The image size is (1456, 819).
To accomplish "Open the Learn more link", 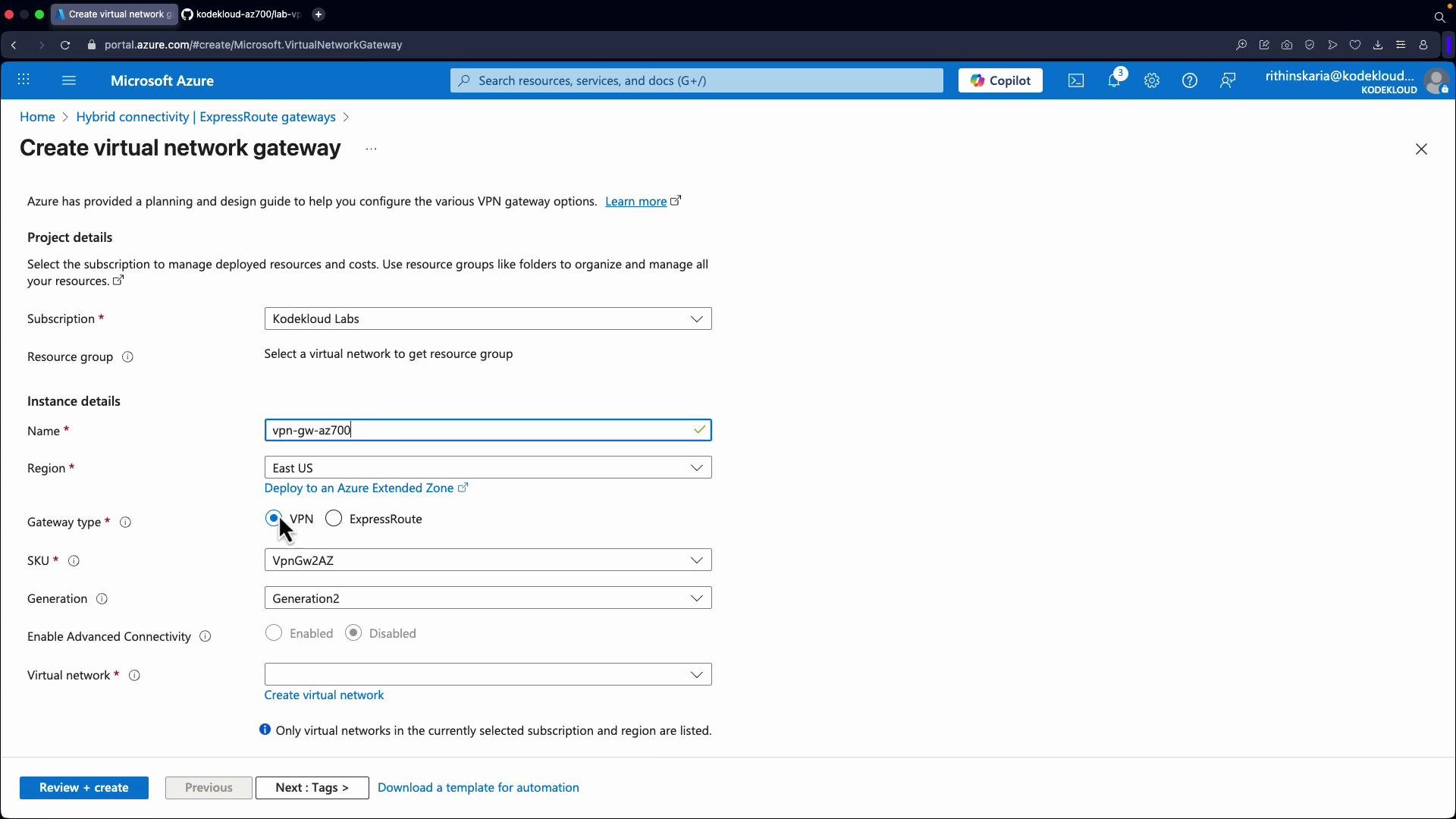I will tap(636, 202).
